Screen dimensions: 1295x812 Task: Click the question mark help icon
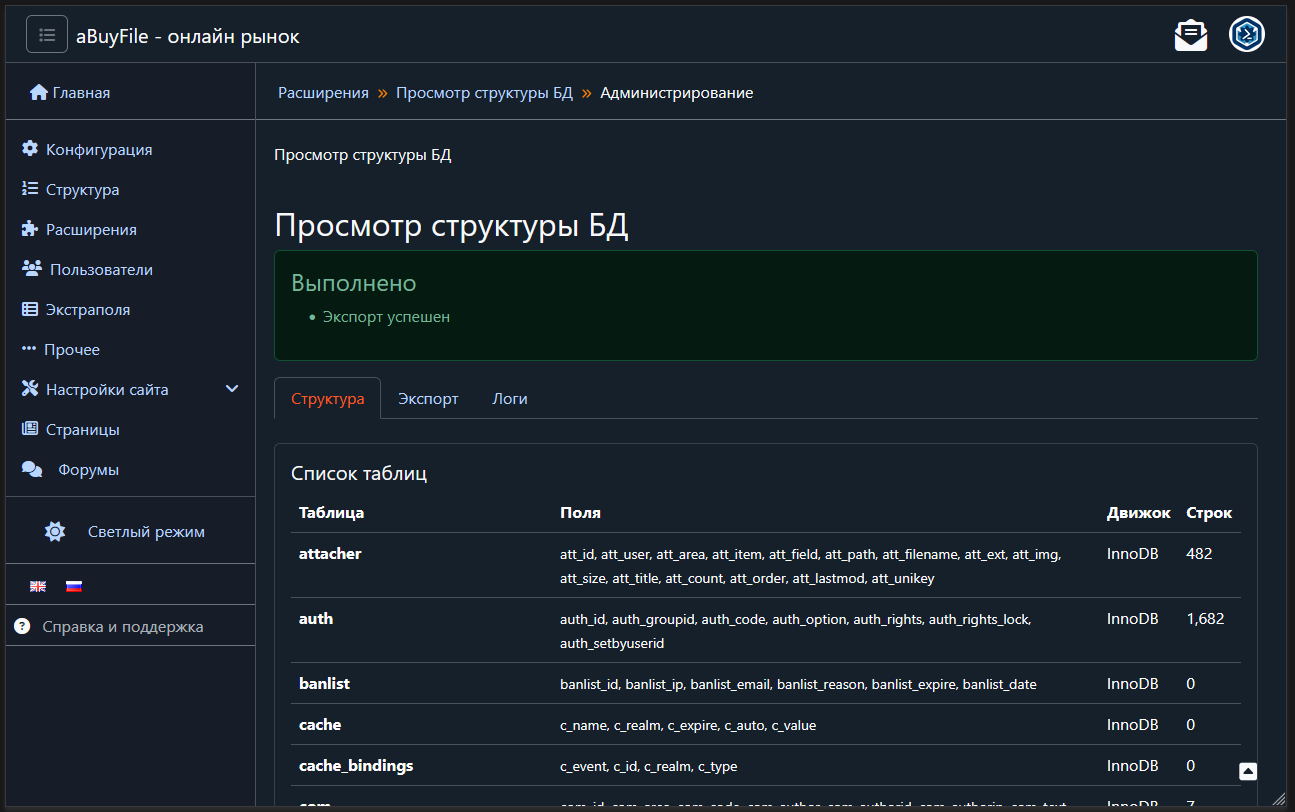22,626
